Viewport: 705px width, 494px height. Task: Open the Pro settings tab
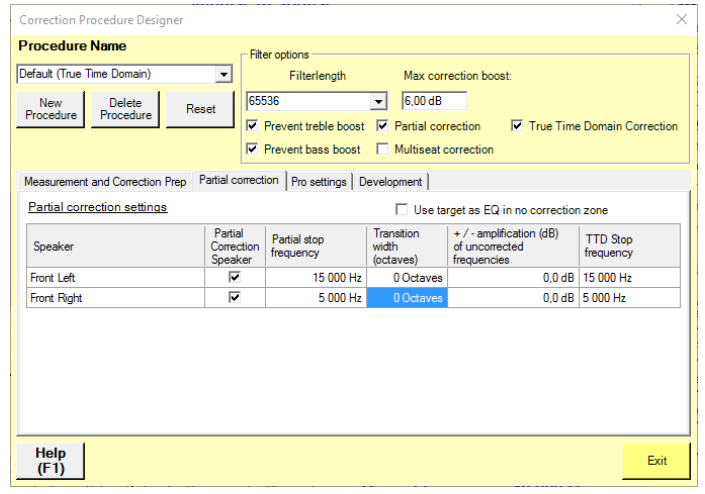tap(319, 182)
